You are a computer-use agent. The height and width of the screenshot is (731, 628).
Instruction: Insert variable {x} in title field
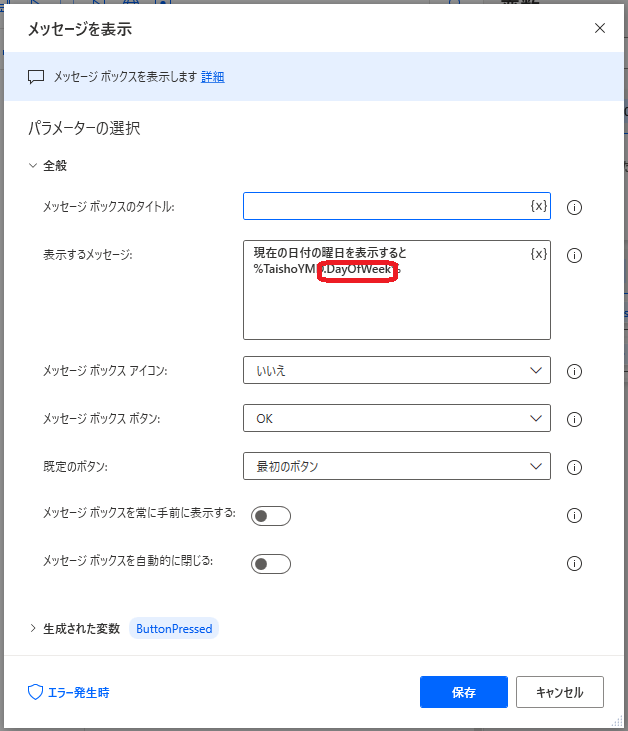click(x=538, y=206)
